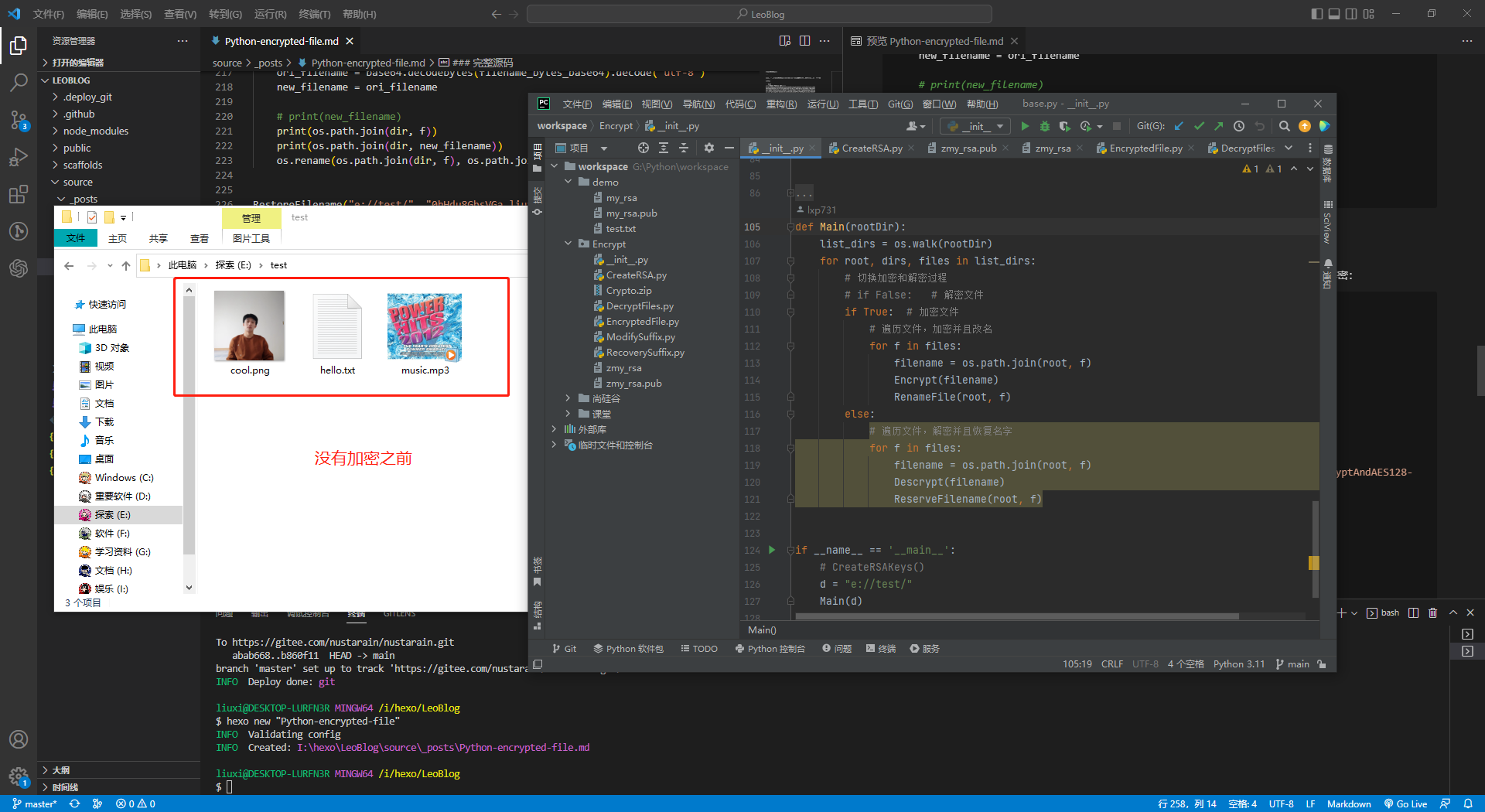Viewport: 1485px width, 812px height.
Task: Toggle PyCharm tool window bars icon
Action: pyautogui.click(x=538, y=664)
